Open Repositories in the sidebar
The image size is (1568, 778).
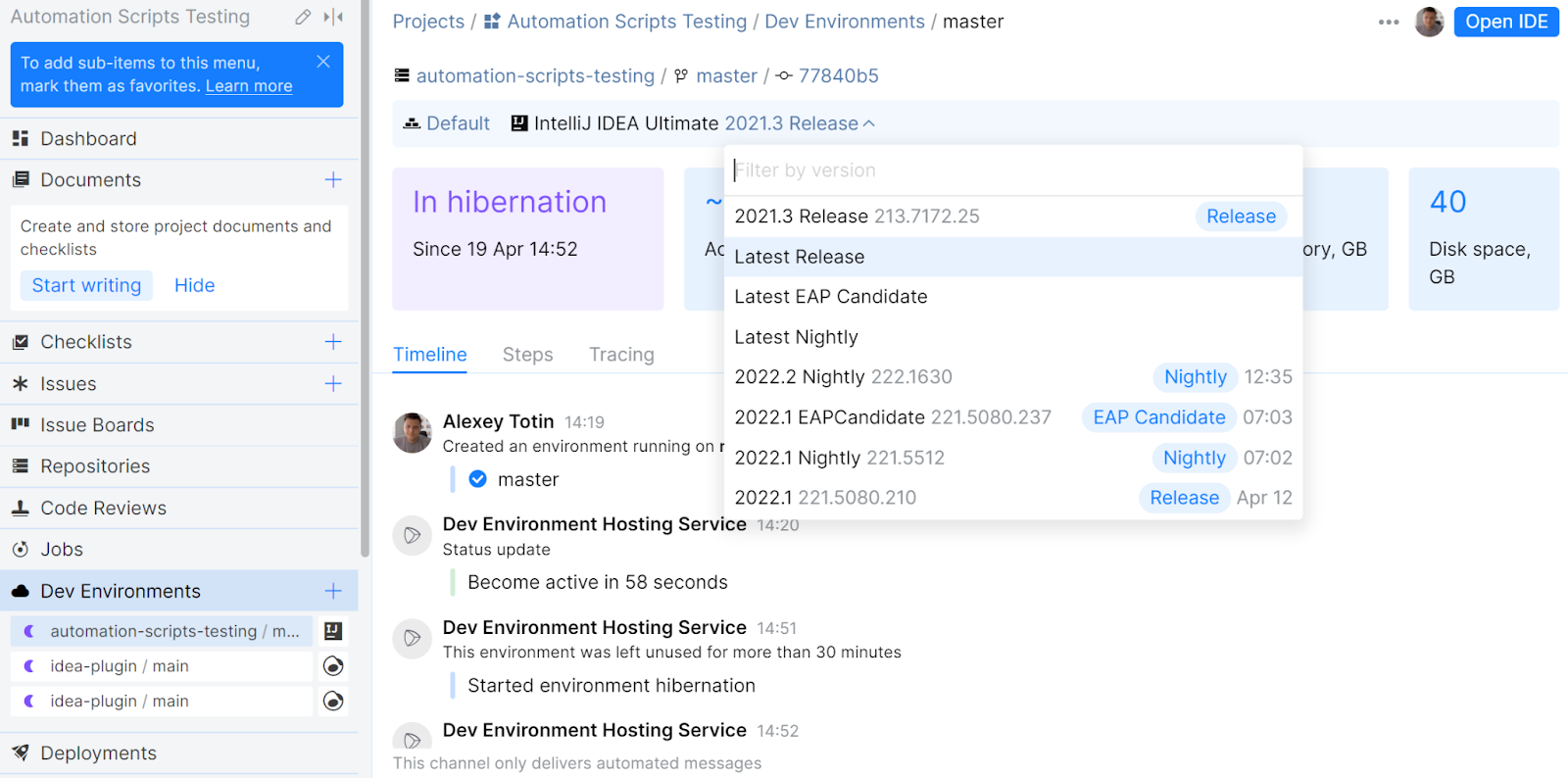click(x=179, y=466)
